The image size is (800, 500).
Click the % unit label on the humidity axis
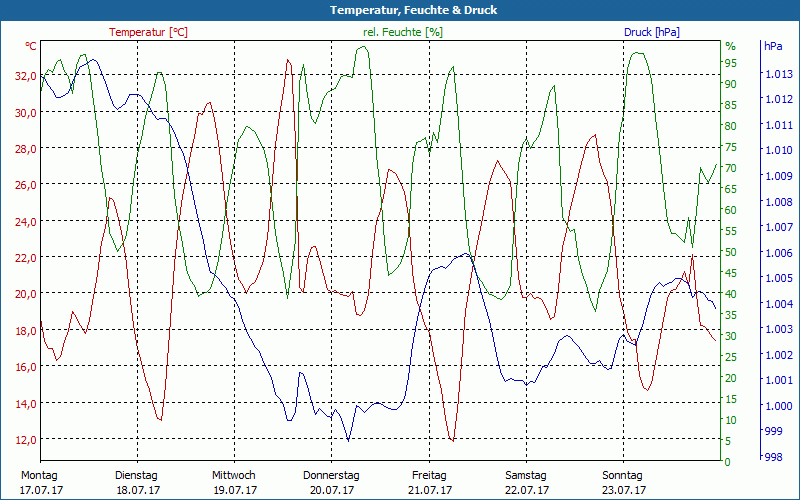click(x=730, y=47)
